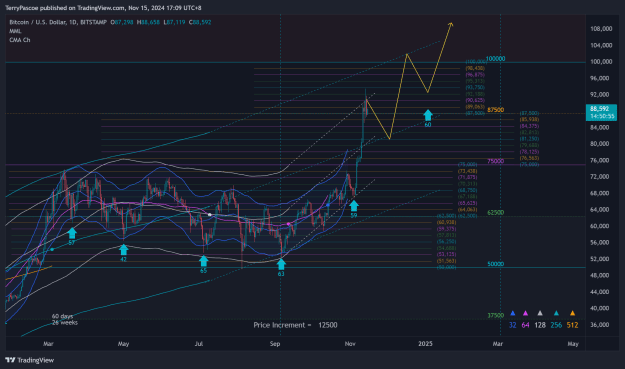Select the MML indicator label
This screenshot has width=625, height=369.
(15, 31)
